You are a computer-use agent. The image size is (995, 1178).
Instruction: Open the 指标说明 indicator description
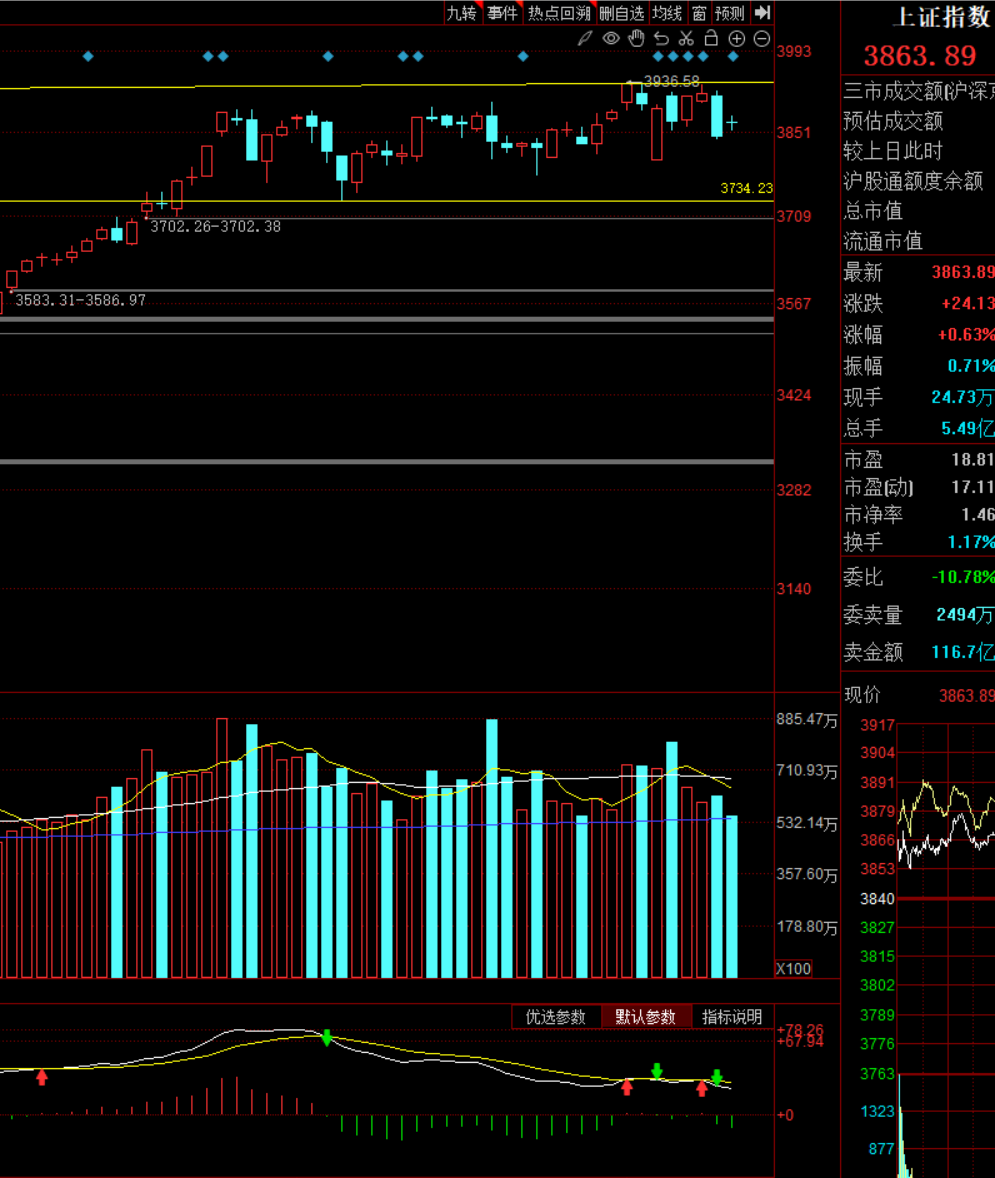[732, 1017]
